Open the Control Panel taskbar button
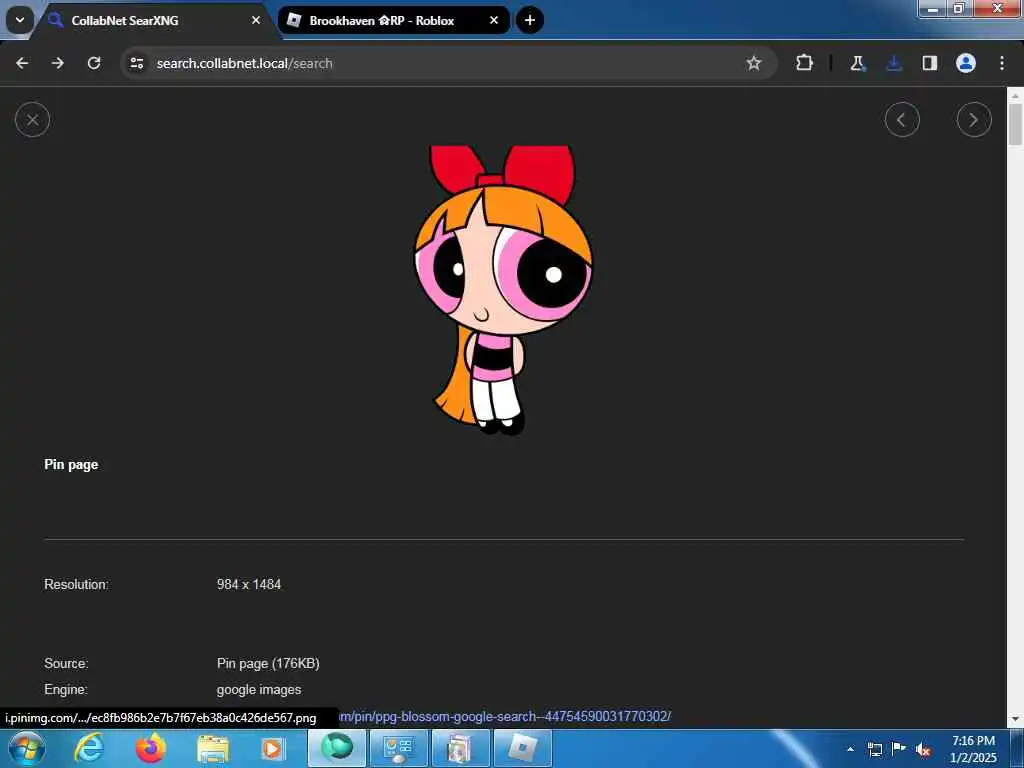 (x=399, y=748)
